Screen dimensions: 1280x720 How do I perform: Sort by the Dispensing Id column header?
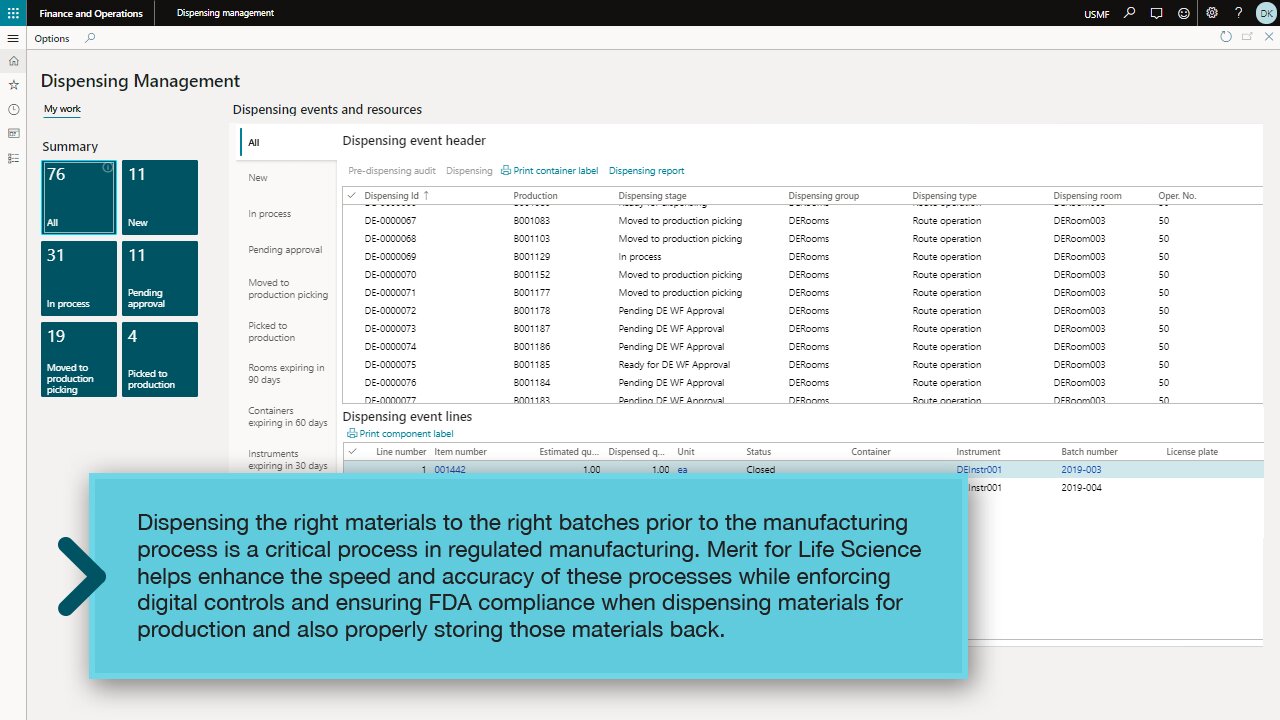click(392, 196)
